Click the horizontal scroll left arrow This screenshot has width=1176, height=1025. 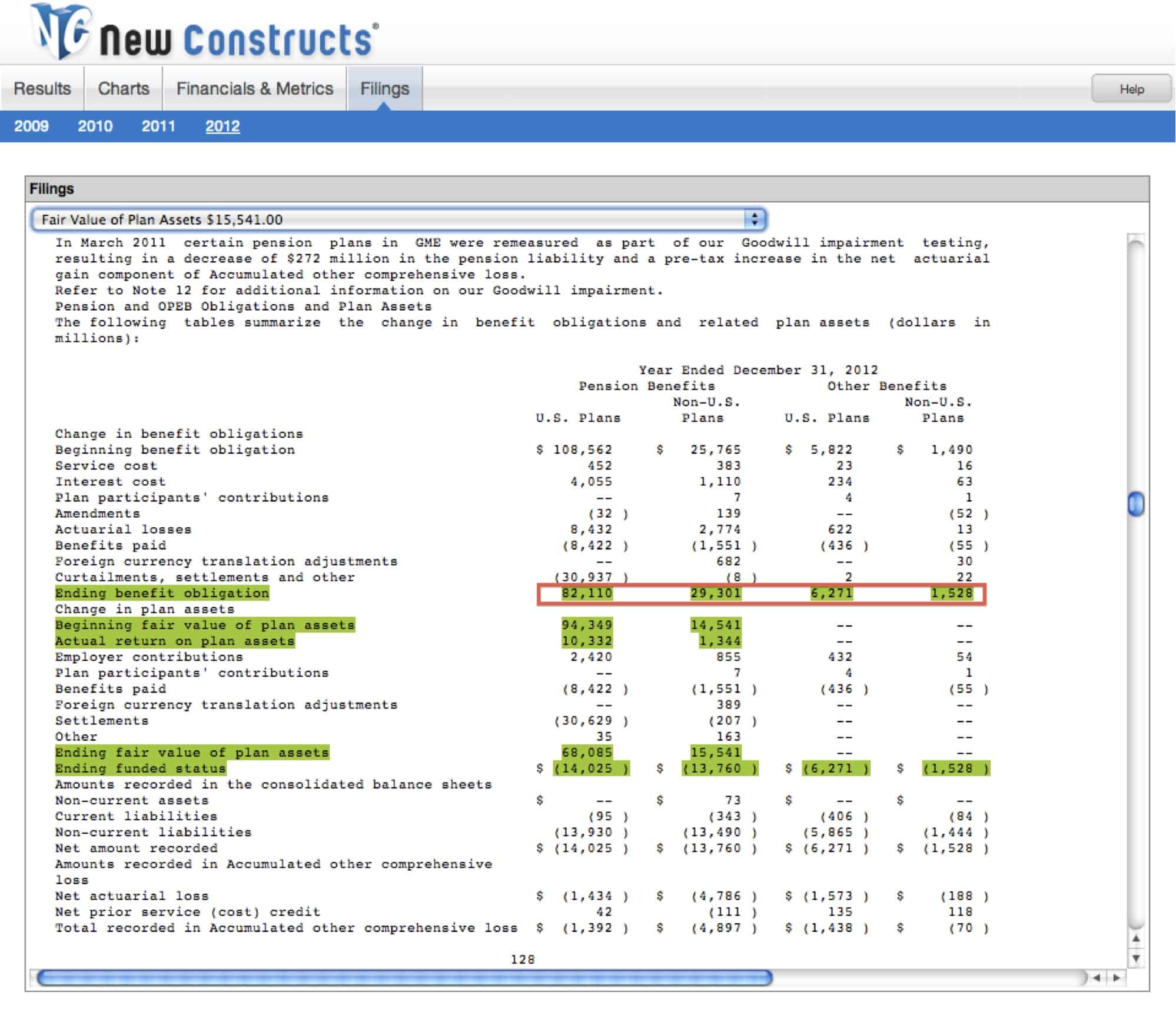[1097, 977]
